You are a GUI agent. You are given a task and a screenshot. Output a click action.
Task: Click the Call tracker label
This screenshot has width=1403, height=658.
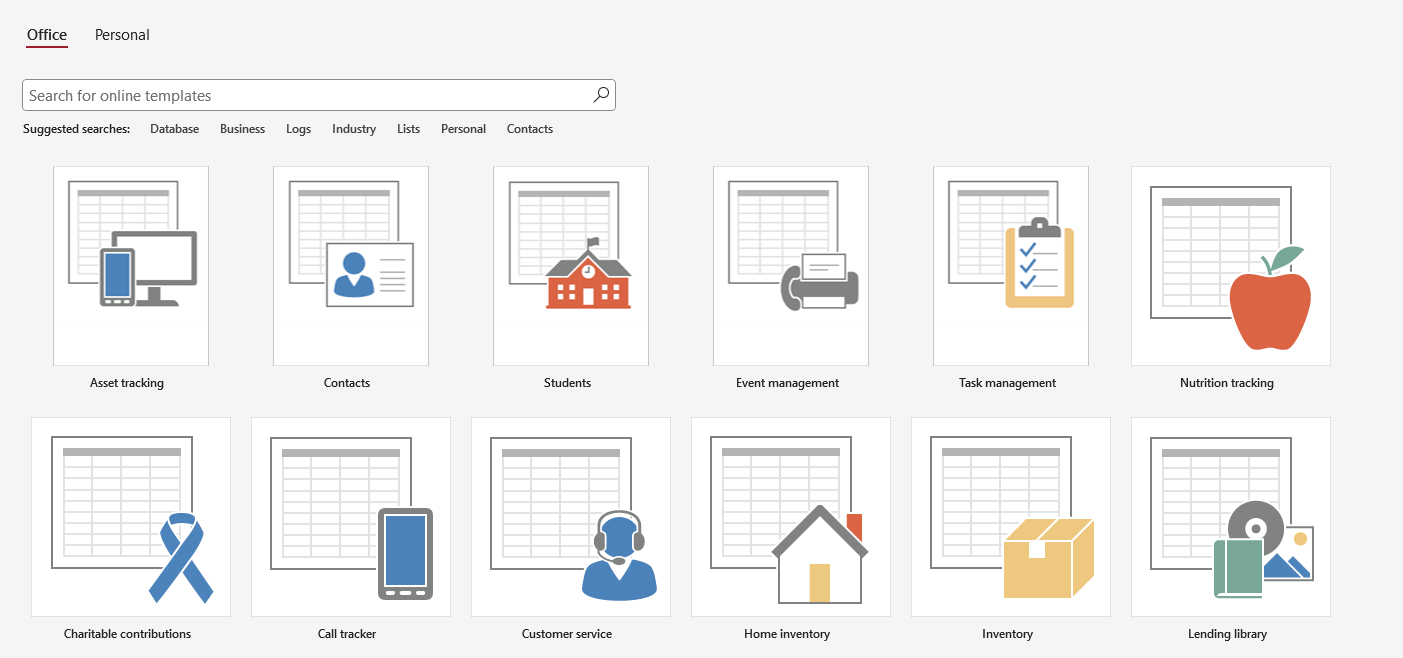[x=347, y=634]
